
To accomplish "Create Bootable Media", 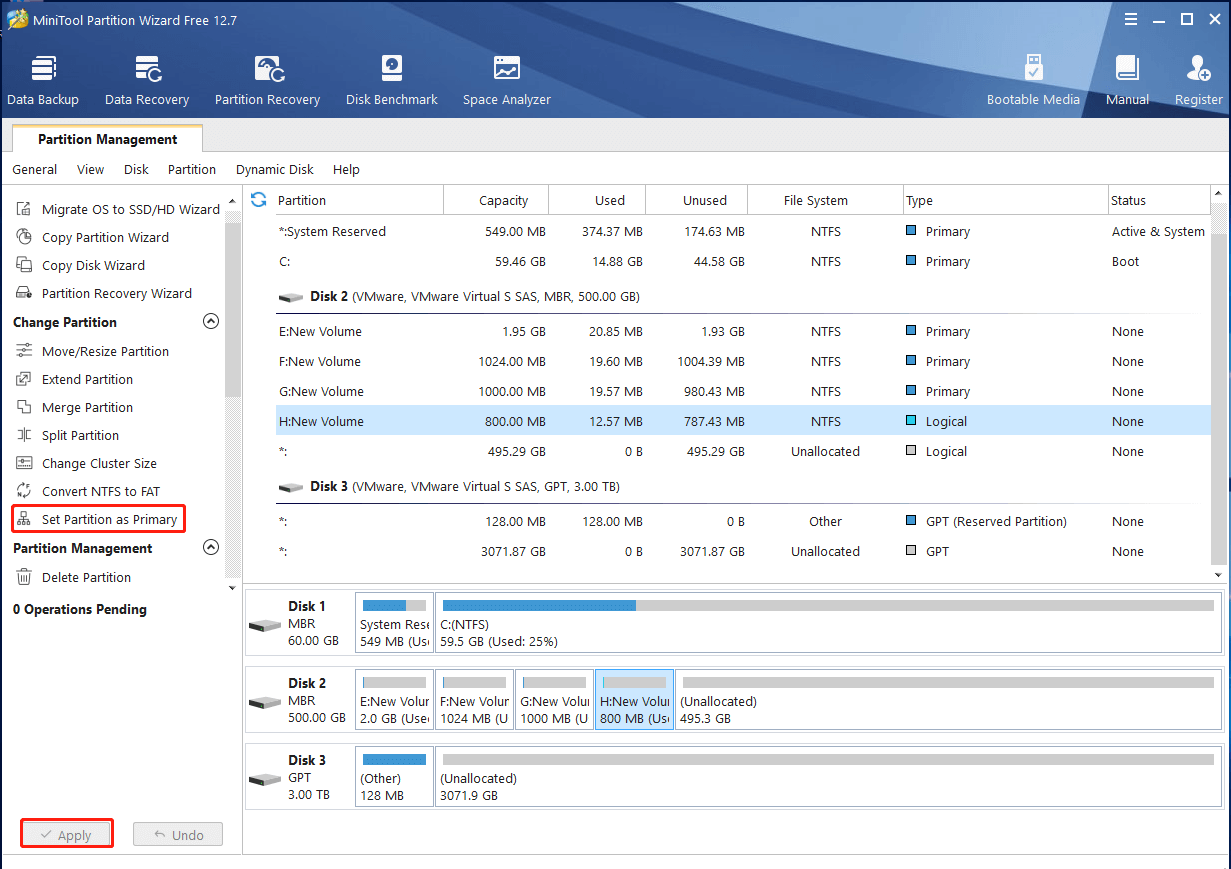I will (x=1033, y=80).
